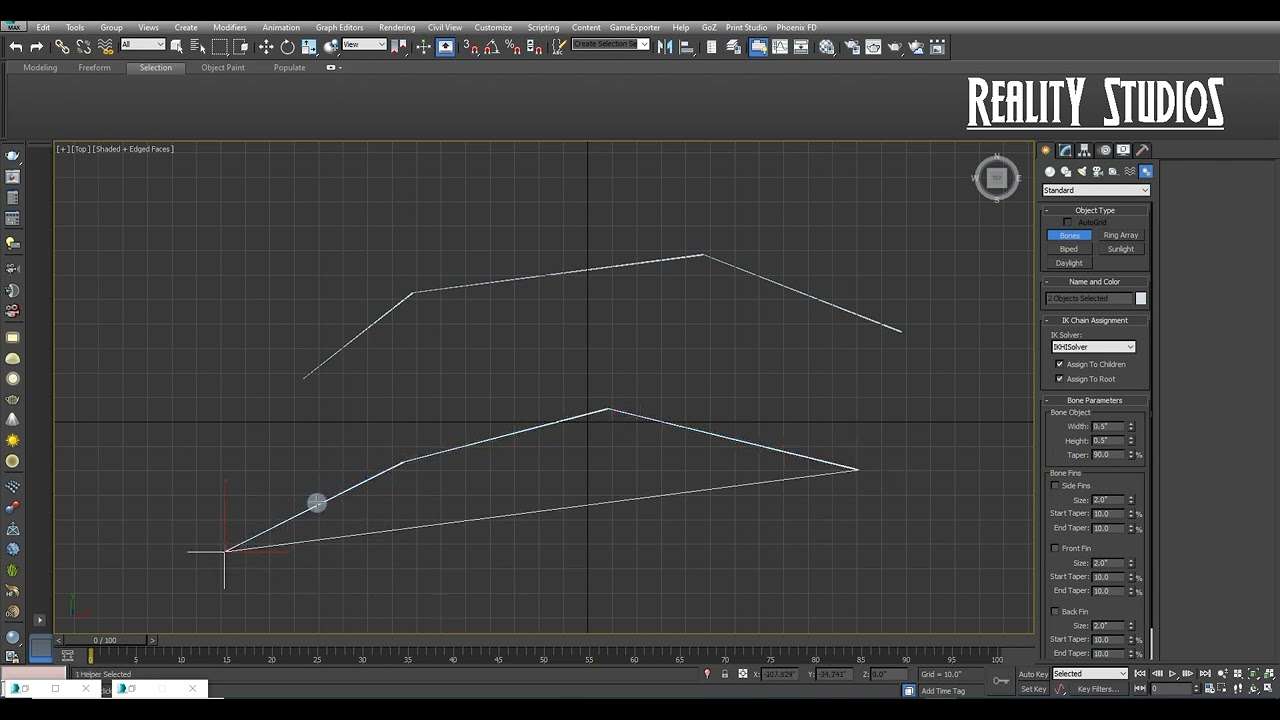Open the Material Editor icon

(x=827, y=47)
